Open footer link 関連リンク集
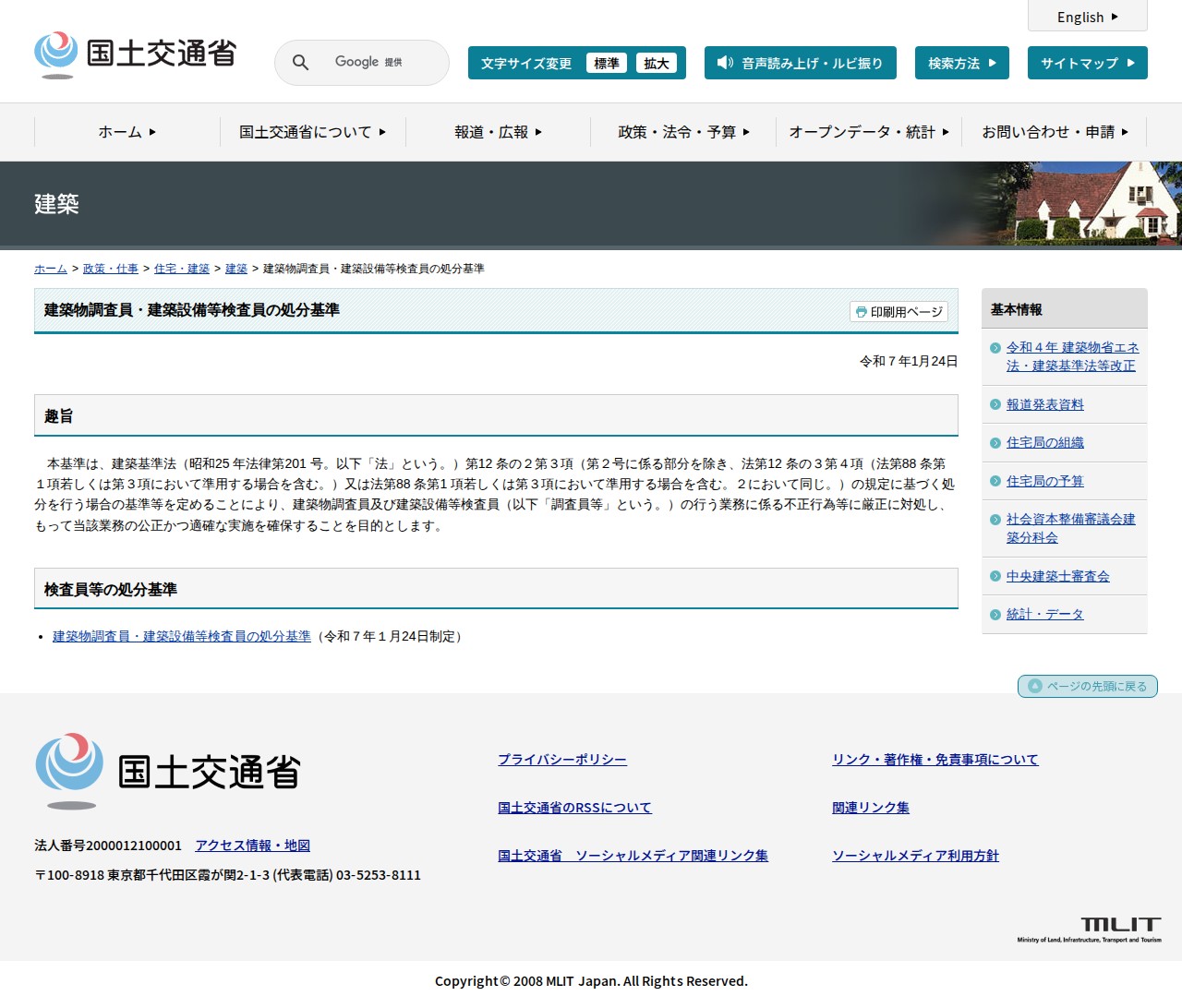 [x=871, y=808]
